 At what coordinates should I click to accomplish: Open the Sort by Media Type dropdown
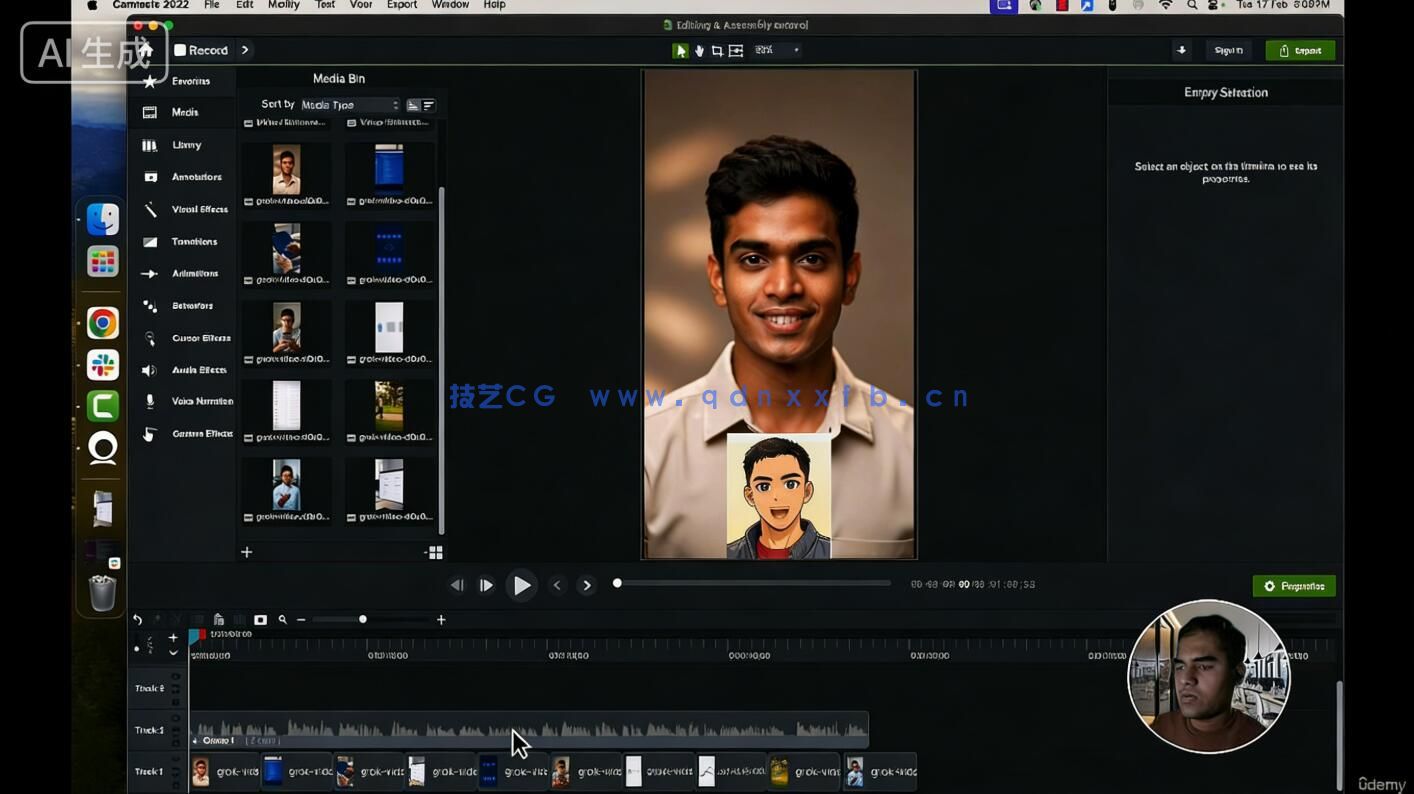(349, 105)
